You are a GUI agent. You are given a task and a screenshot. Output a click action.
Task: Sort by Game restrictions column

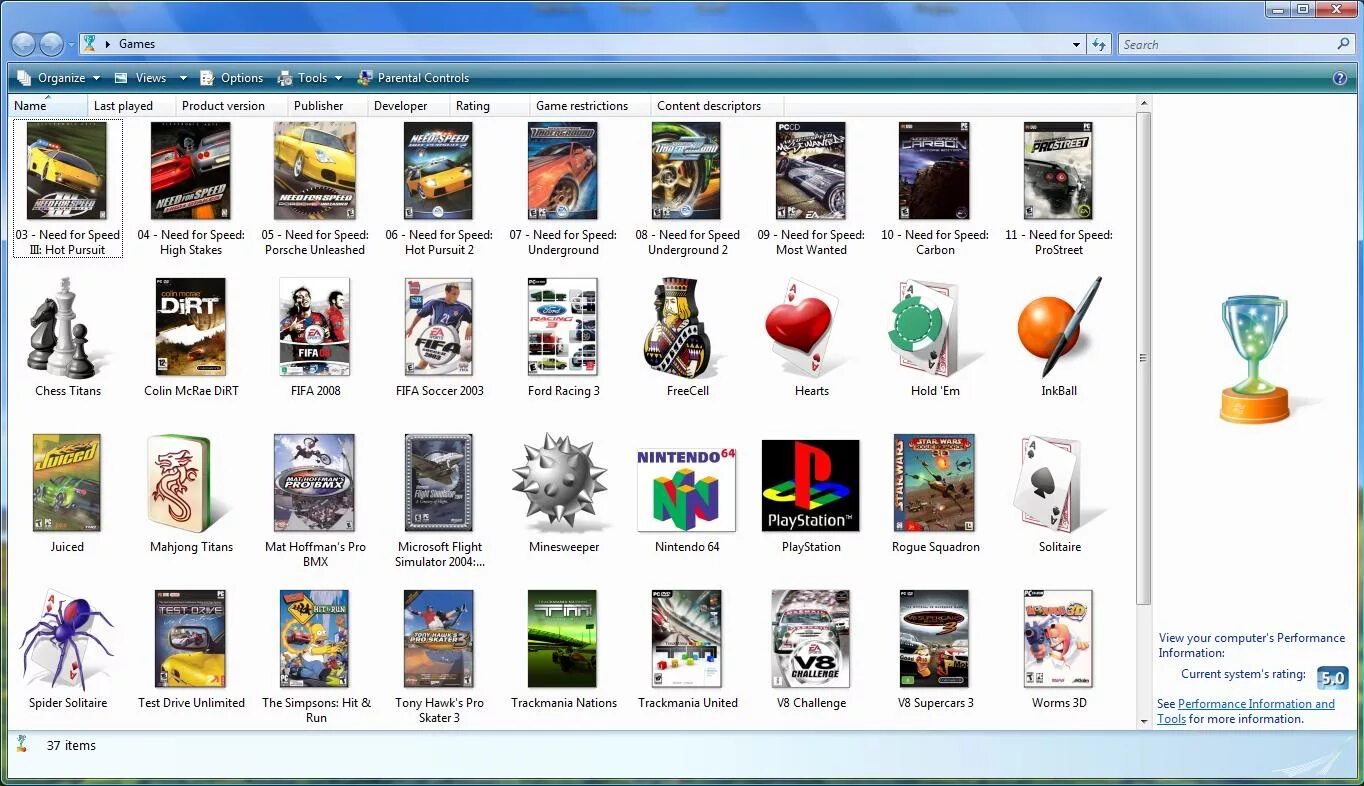point(589,105)
